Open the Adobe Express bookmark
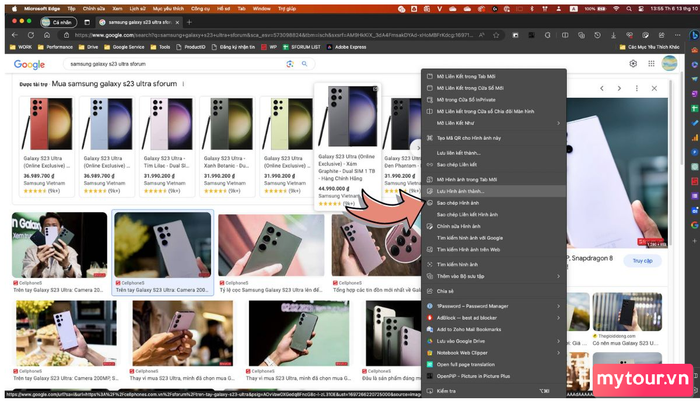 (x=346, y=47)
